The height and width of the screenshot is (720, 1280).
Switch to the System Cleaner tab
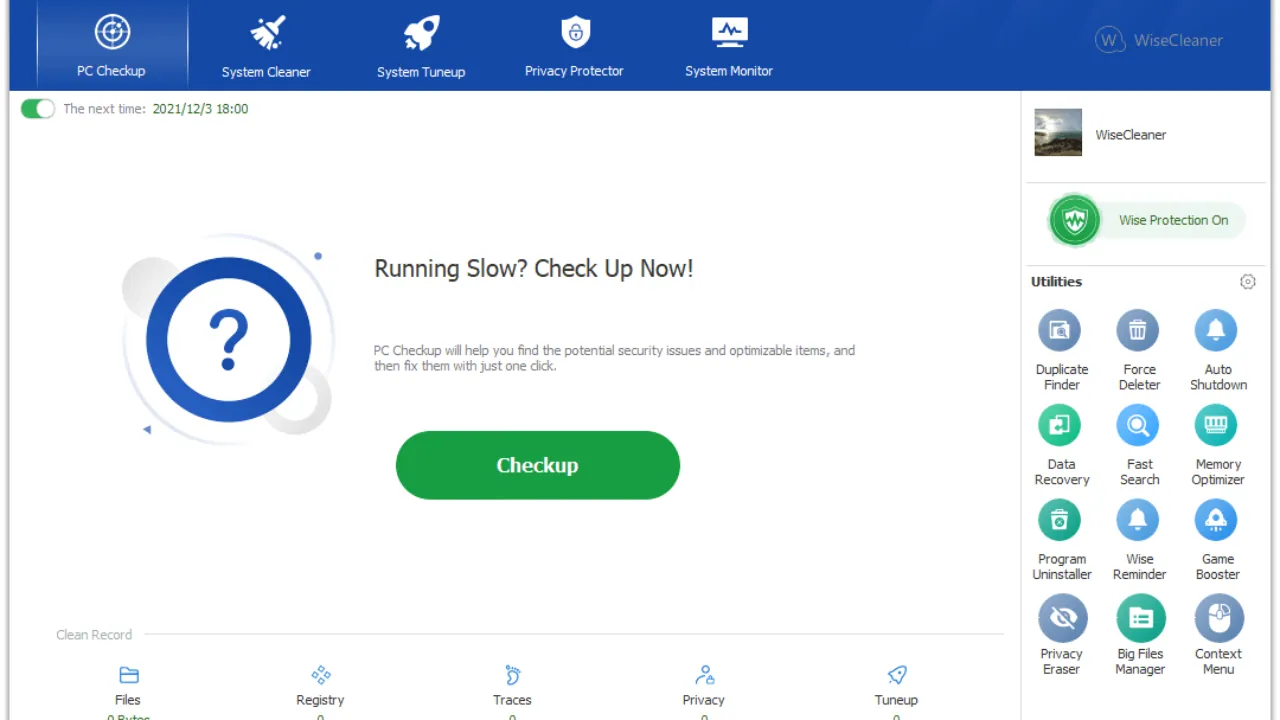tap(266, 45)
